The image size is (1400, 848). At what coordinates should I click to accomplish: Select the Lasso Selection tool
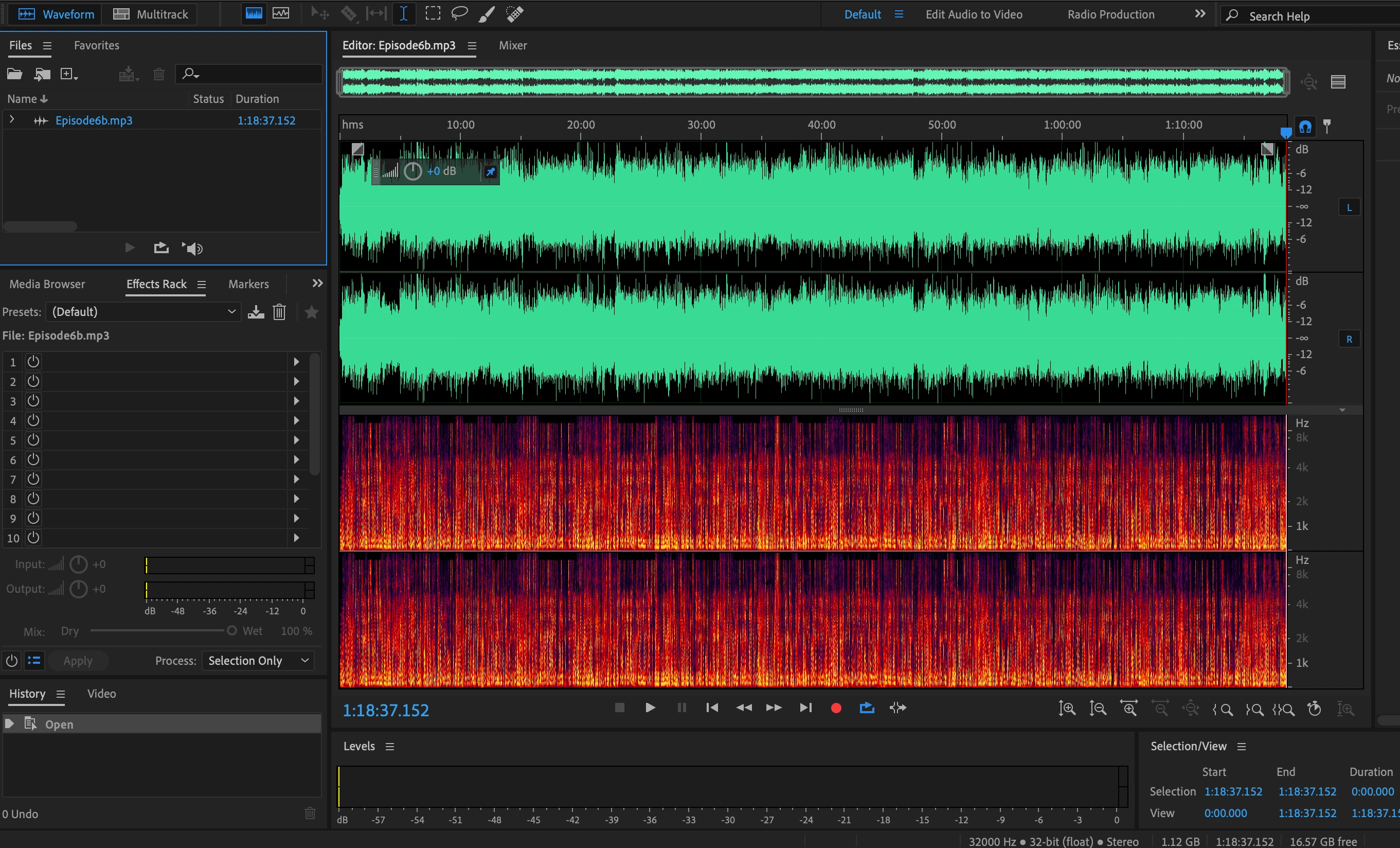click(459, 14)
